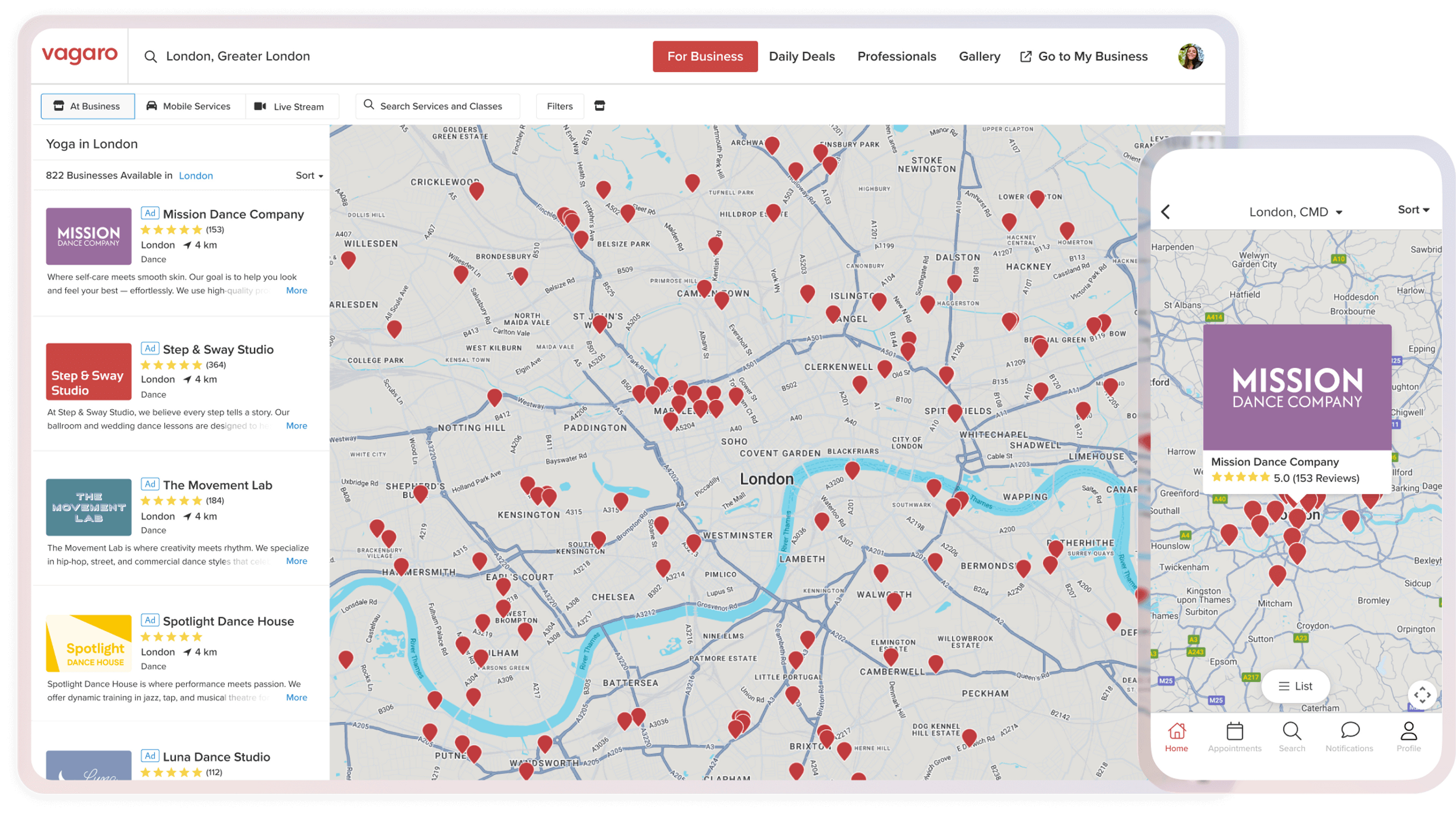
Task: Click The Movement Lab teal thumbnail
Action: (89, 507)
